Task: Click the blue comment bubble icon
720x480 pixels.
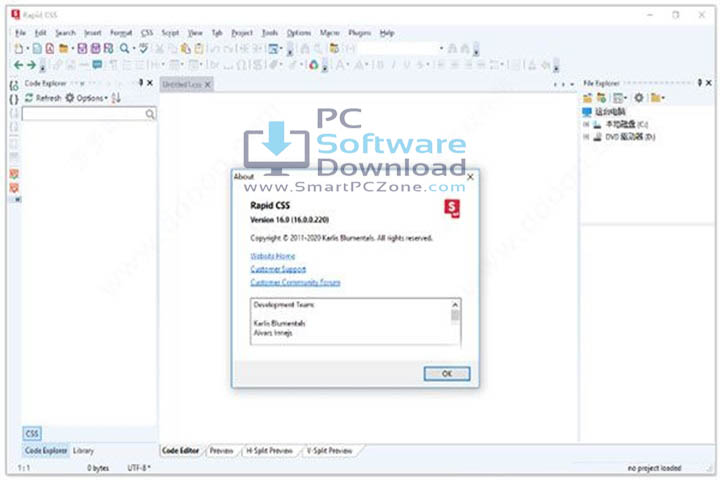Action: pos(97,65)
